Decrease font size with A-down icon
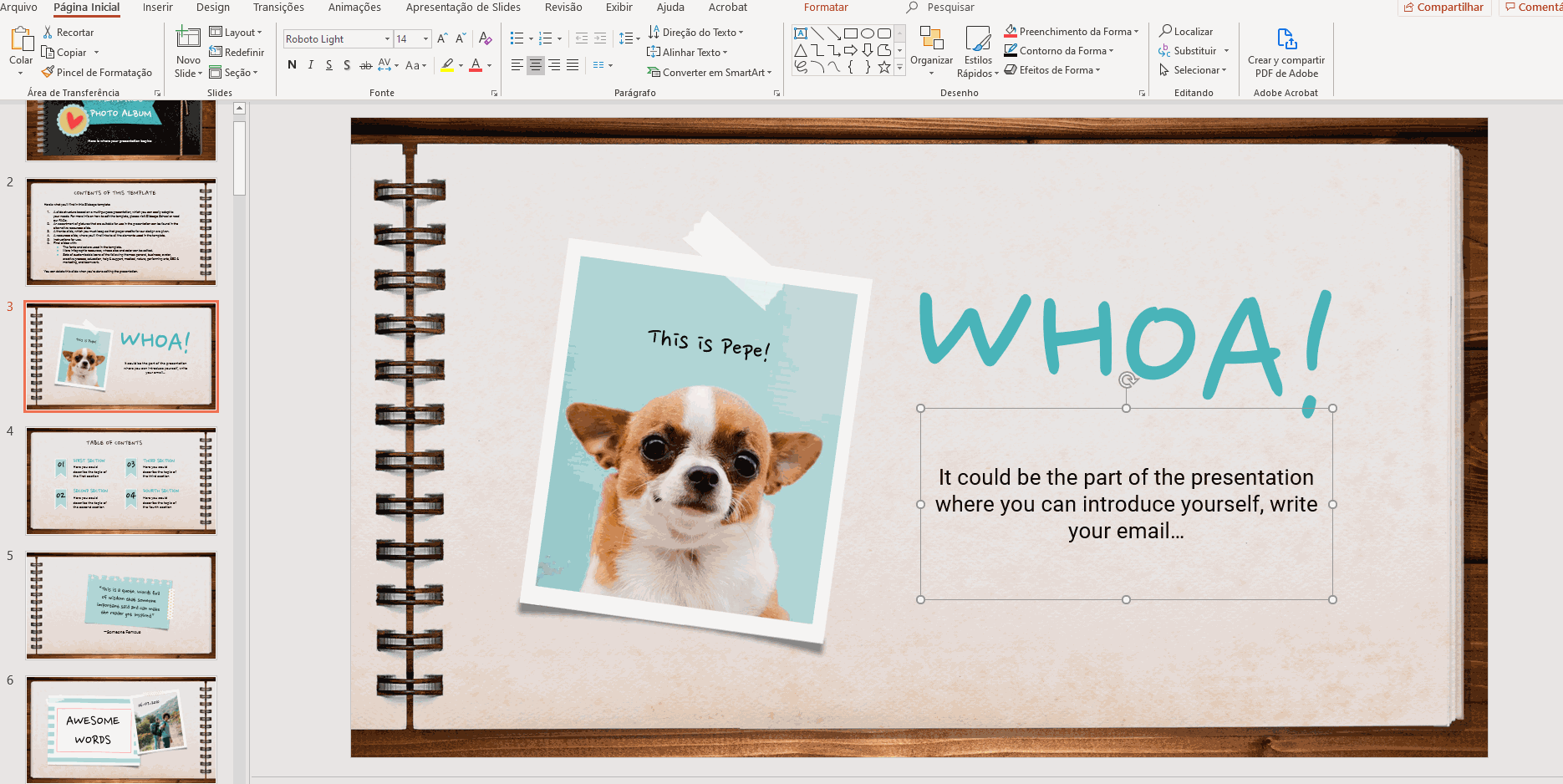 (461, 38)
